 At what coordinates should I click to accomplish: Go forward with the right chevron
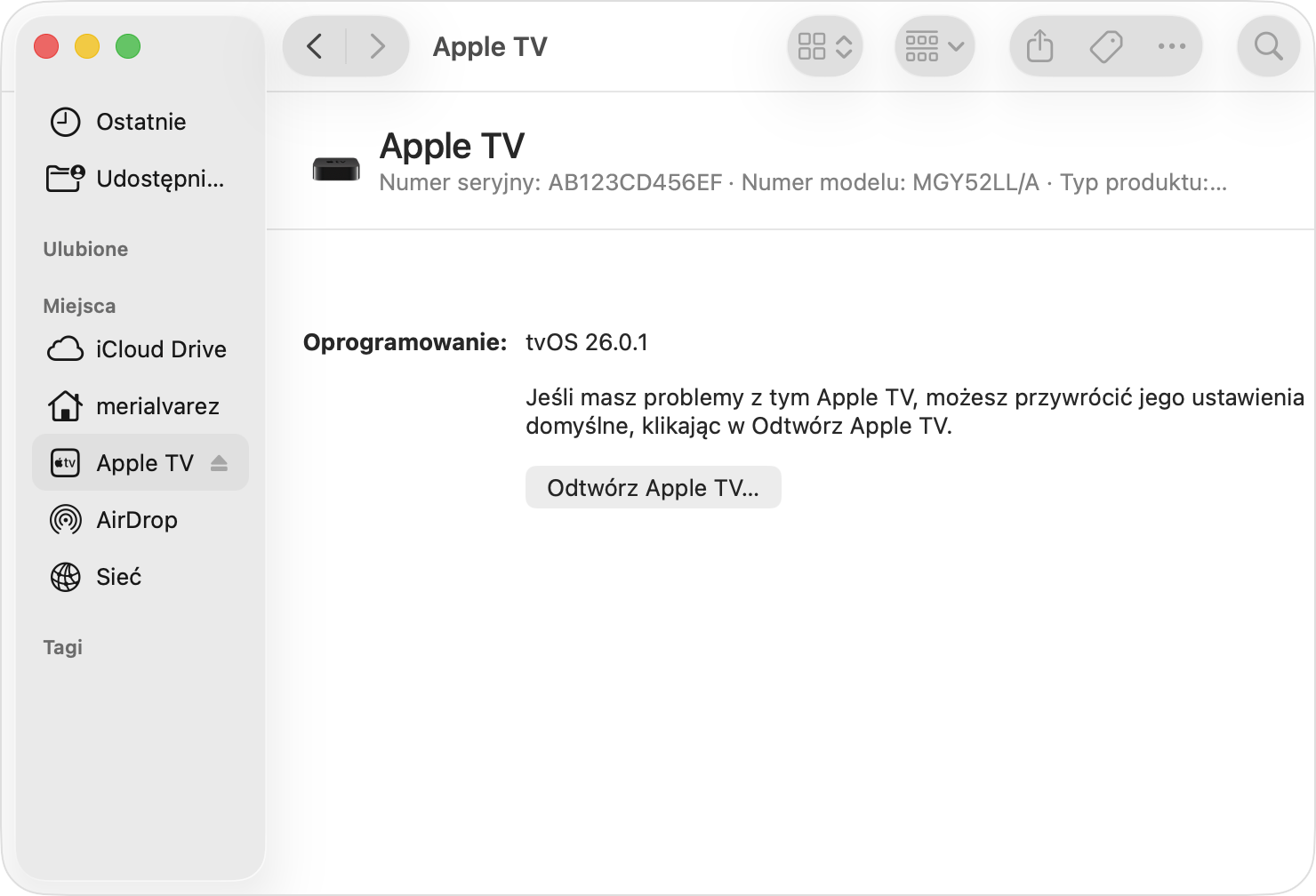click(378, 46)
